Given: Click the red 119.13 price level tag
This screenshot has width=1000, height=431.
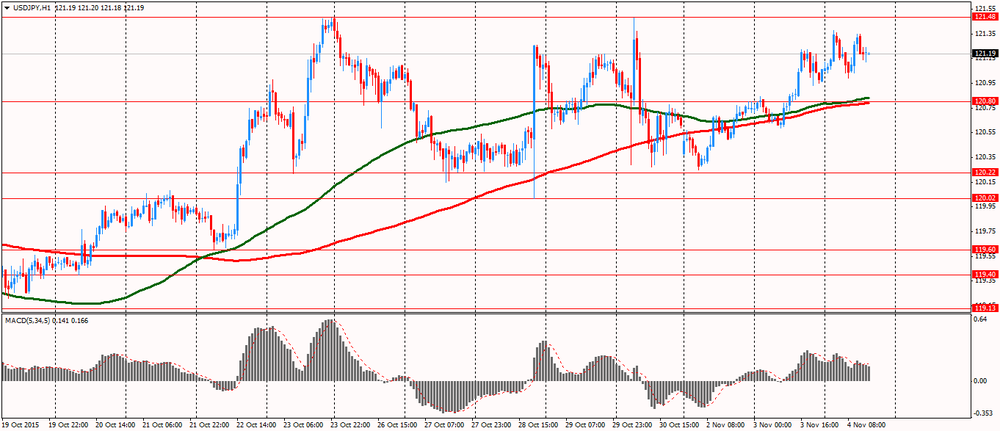Looking at the screenshot, I should click(985, 308).
